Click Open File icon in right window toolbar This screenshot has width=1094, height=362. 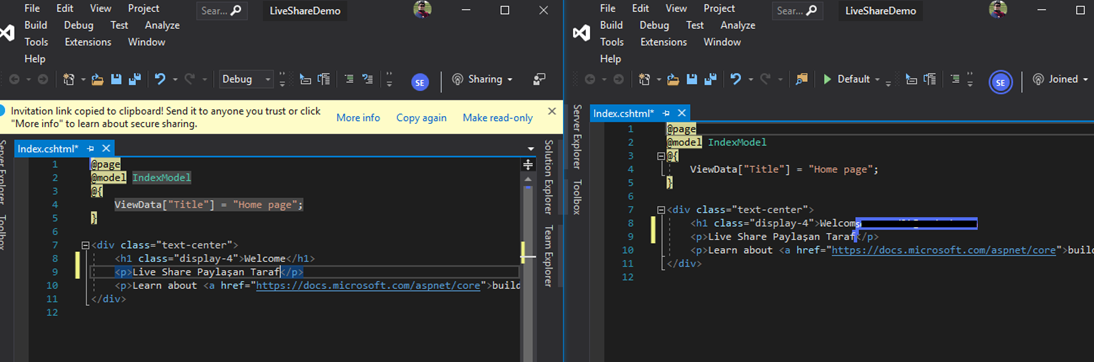tap(673, 80)
